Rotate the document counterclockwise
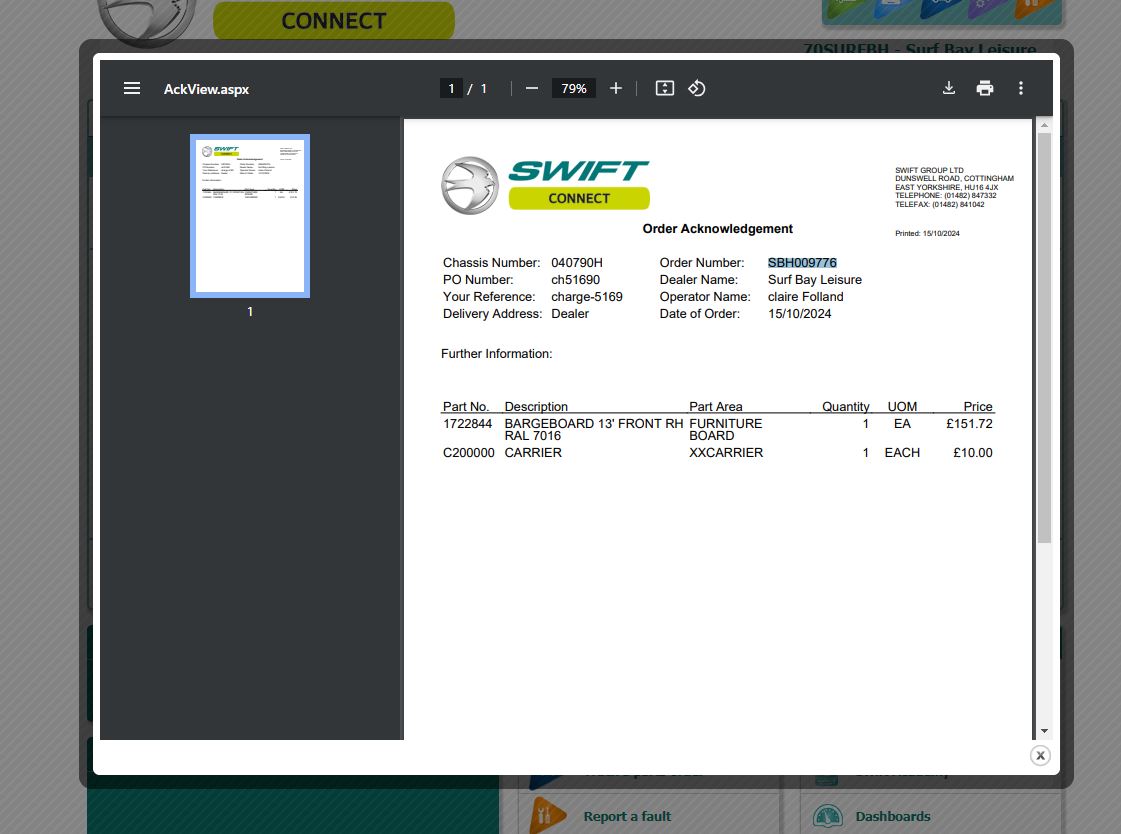Screen dimensions: 1121x834 click(697, 88)
